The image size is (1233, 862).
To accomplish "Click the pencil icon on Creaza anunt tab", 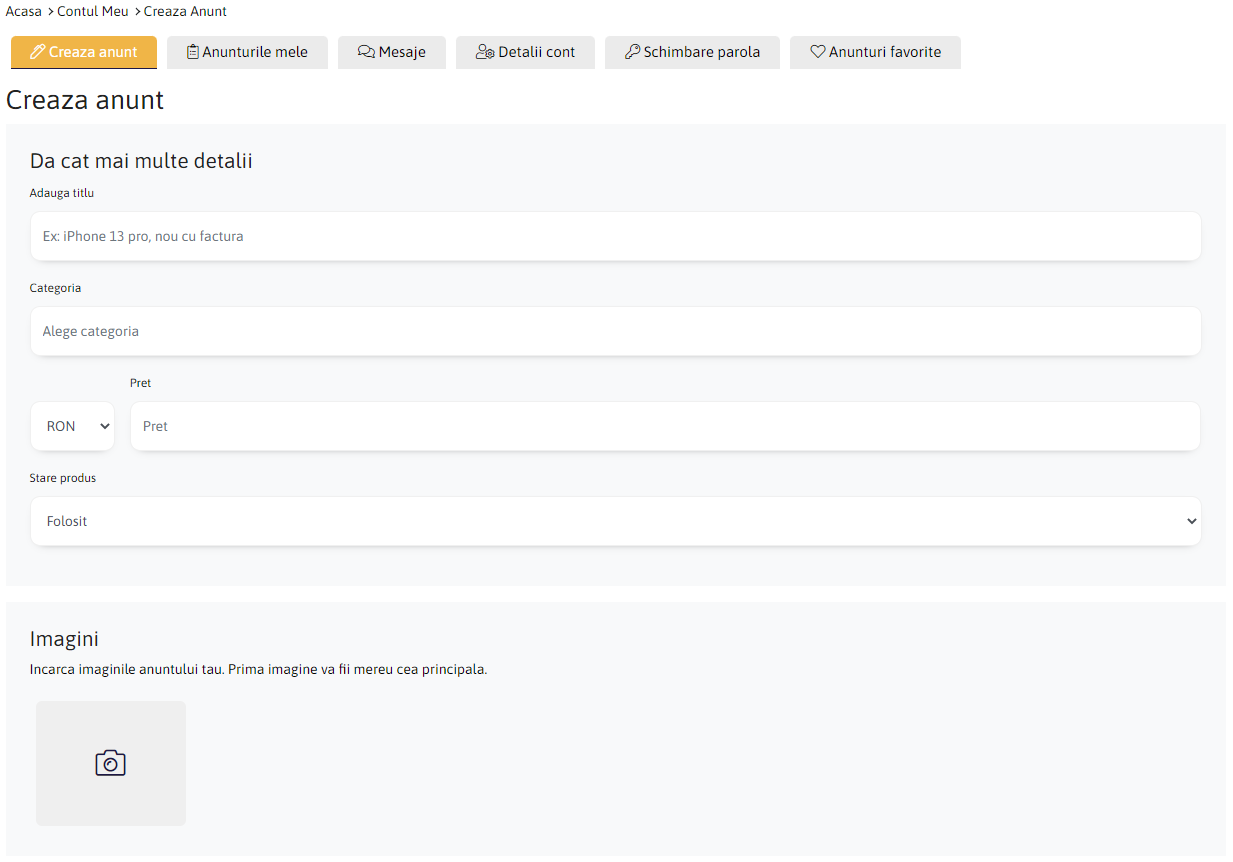I will point(38,52).
